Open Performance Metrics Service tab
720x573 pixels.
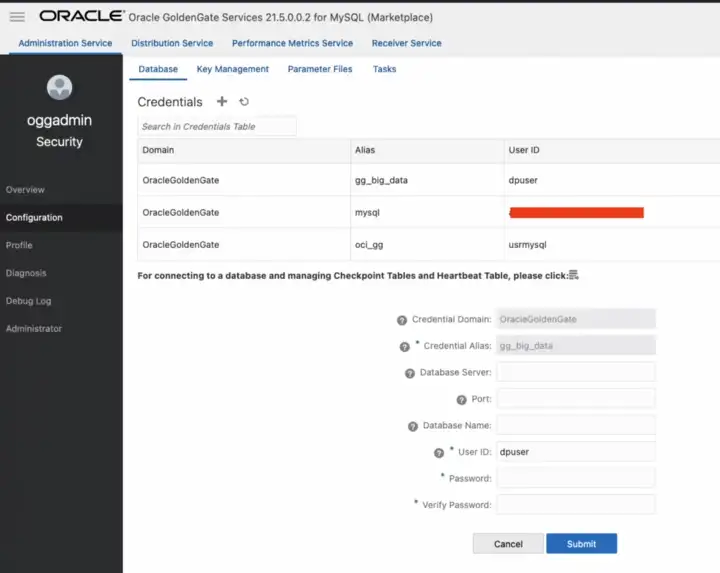coord(292,43)
